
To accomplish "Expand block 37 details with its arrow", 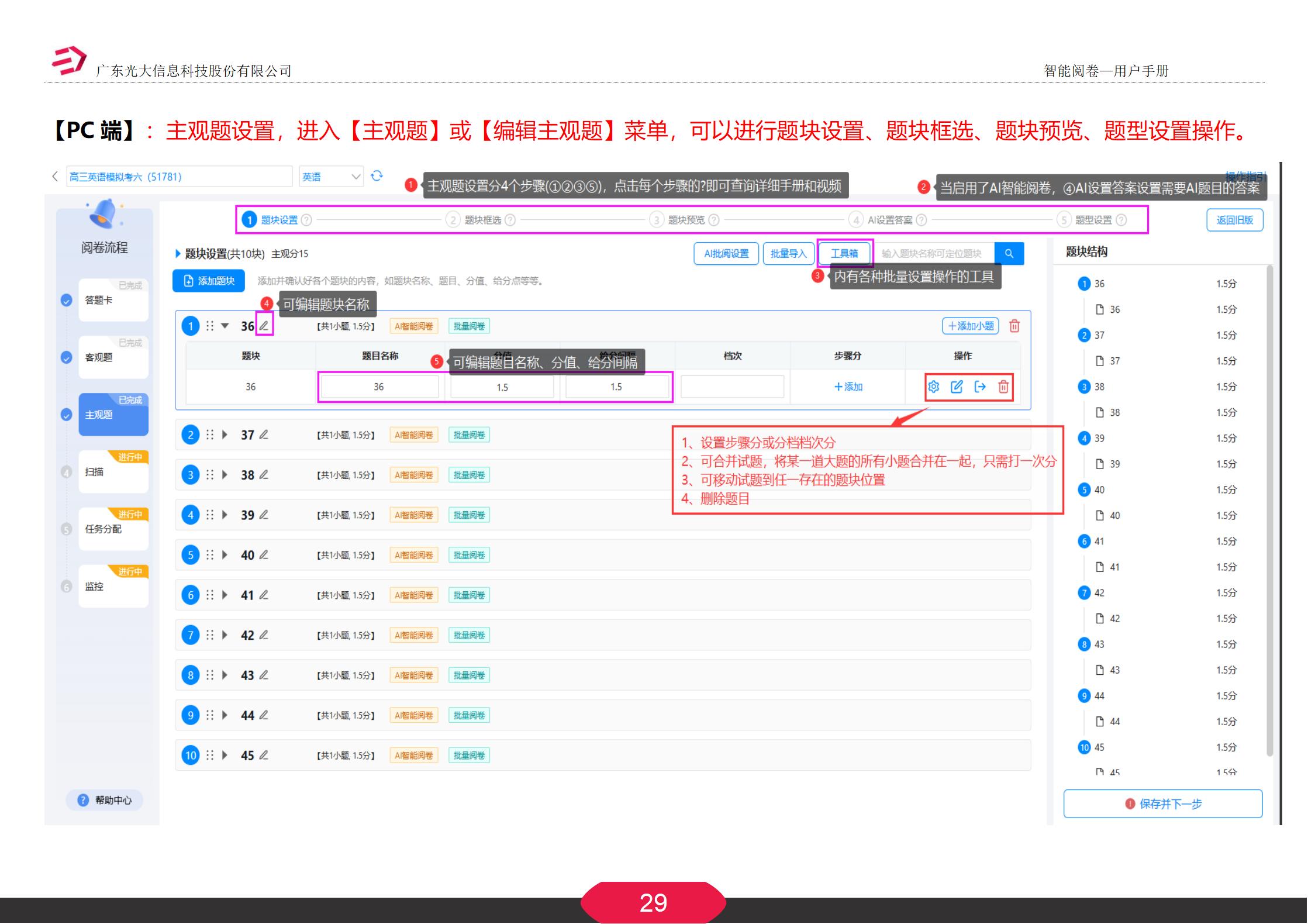I will coord(225,435).
